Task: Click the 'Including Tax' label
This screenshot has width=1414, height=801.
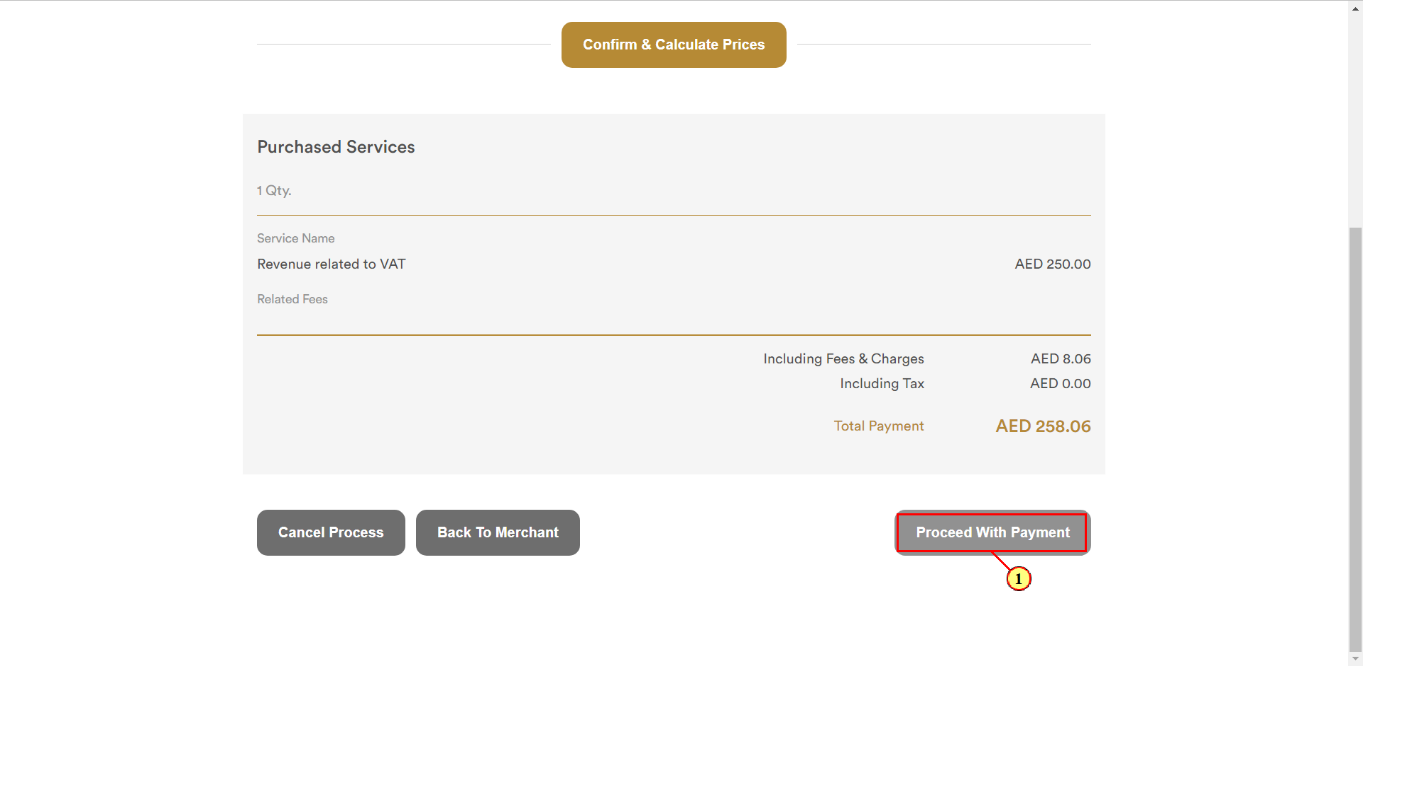Action: tap(882, 383)
